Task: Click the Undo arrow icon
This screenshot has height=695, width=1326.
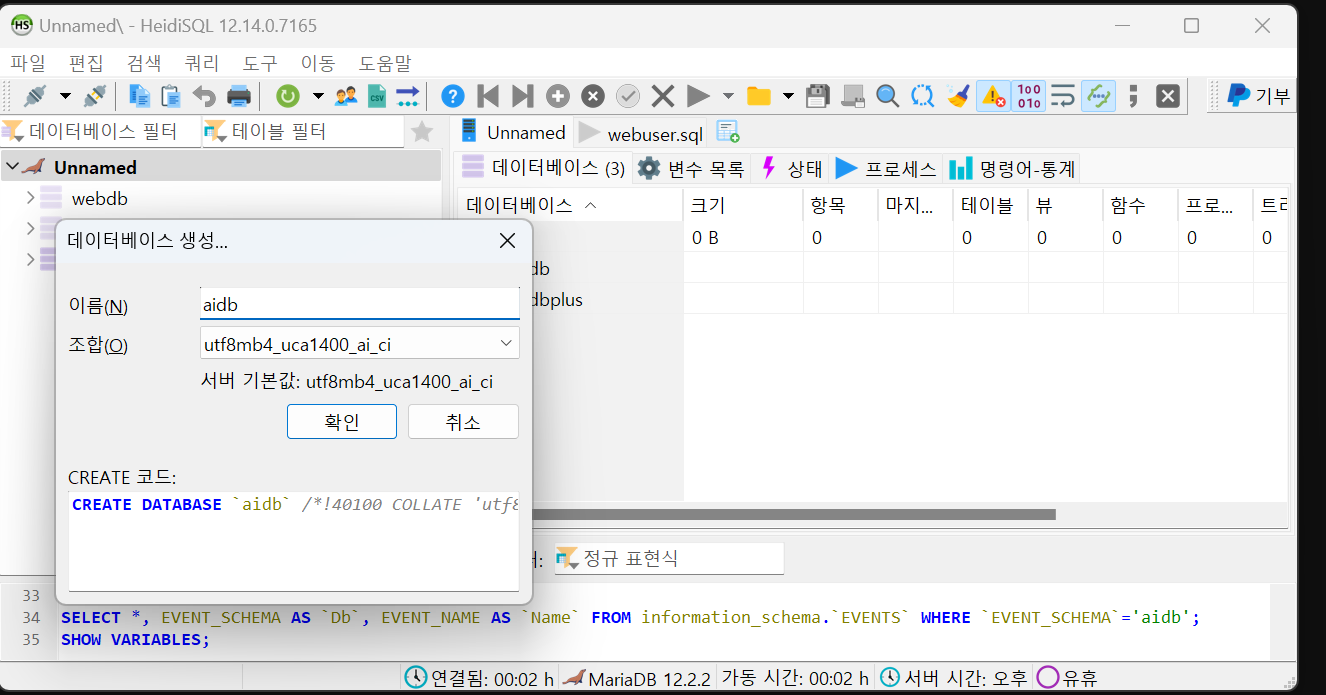Action: click(x=204, y=96)
